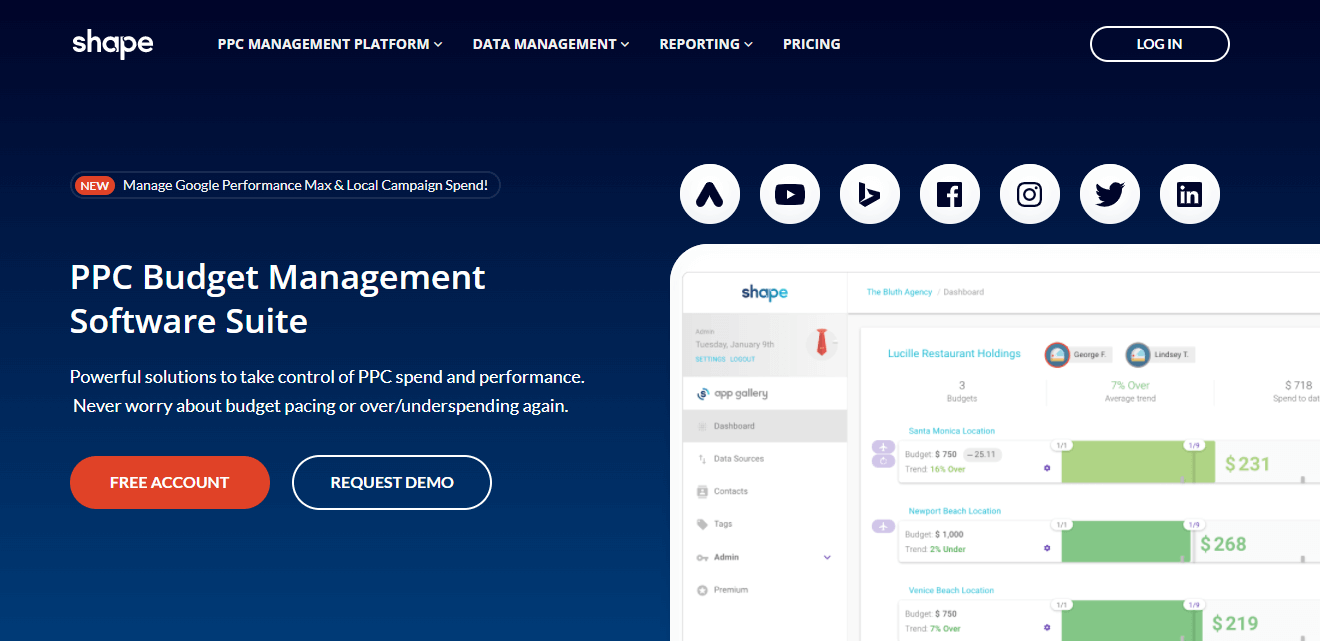Click the George F. name label
The height and width of the screenshot is (641, 1320).
(x=1090, y=355)
